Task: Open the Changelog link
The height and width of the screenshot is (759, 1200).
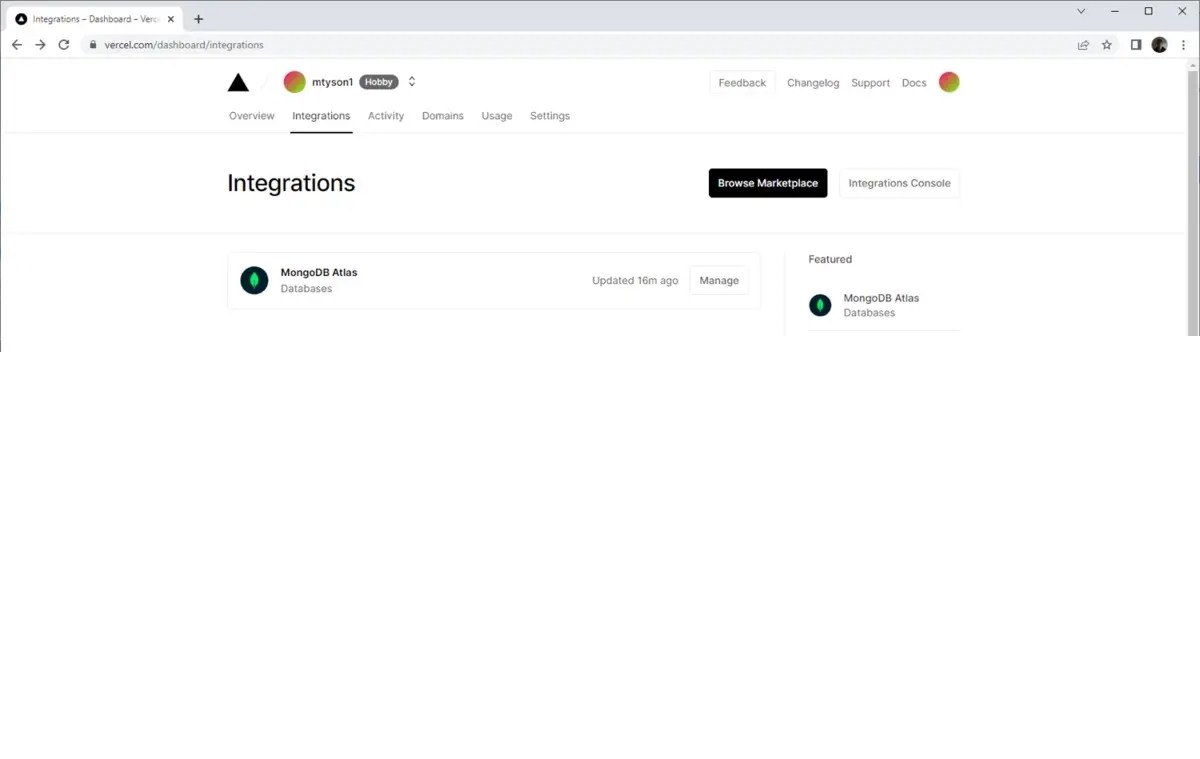Action: coord(812,83)
